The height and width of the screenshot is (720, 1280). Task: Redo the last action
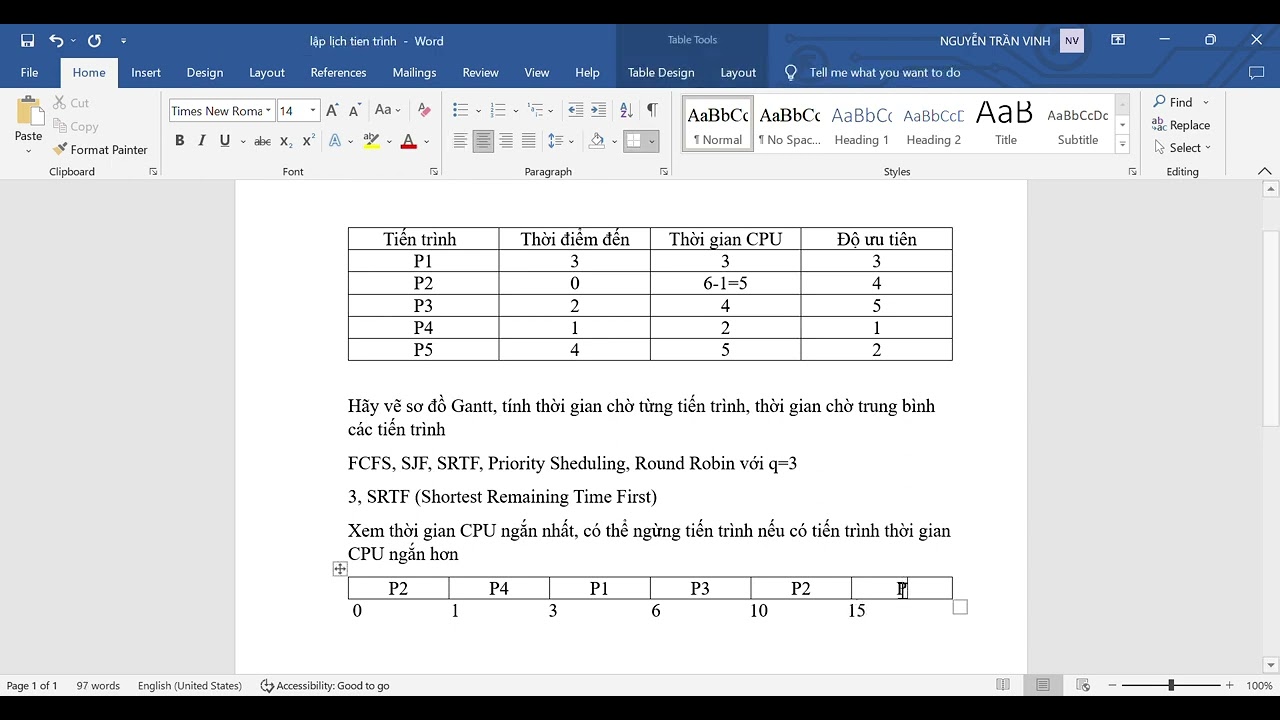(94, 41)
